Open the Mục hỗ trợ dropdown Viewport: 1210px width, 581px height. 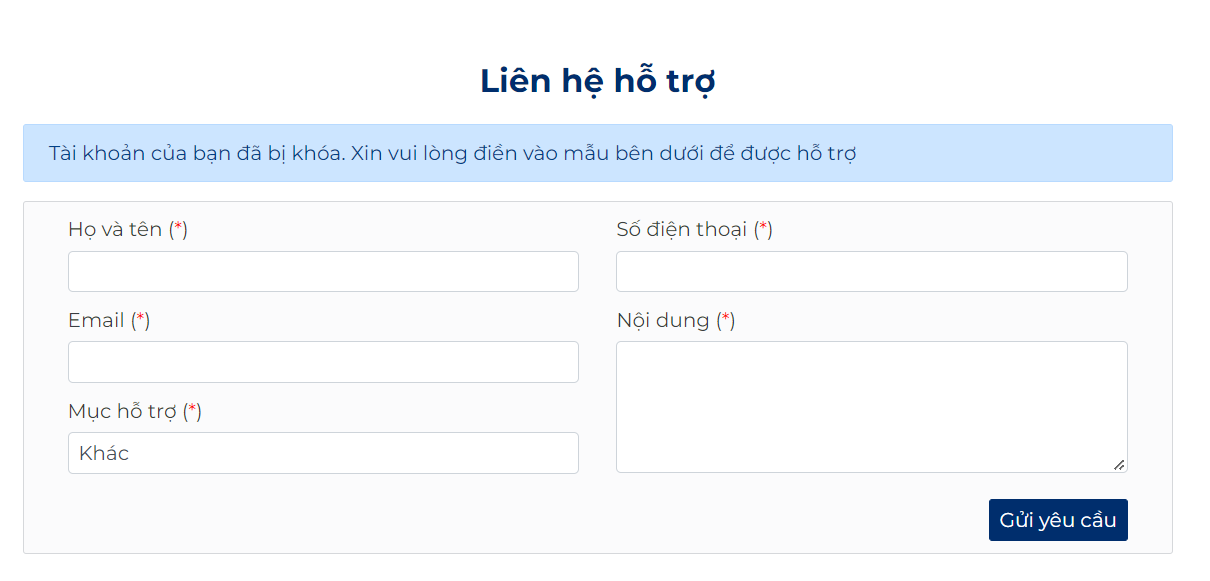pyautogui.click(x=323, y=453)
